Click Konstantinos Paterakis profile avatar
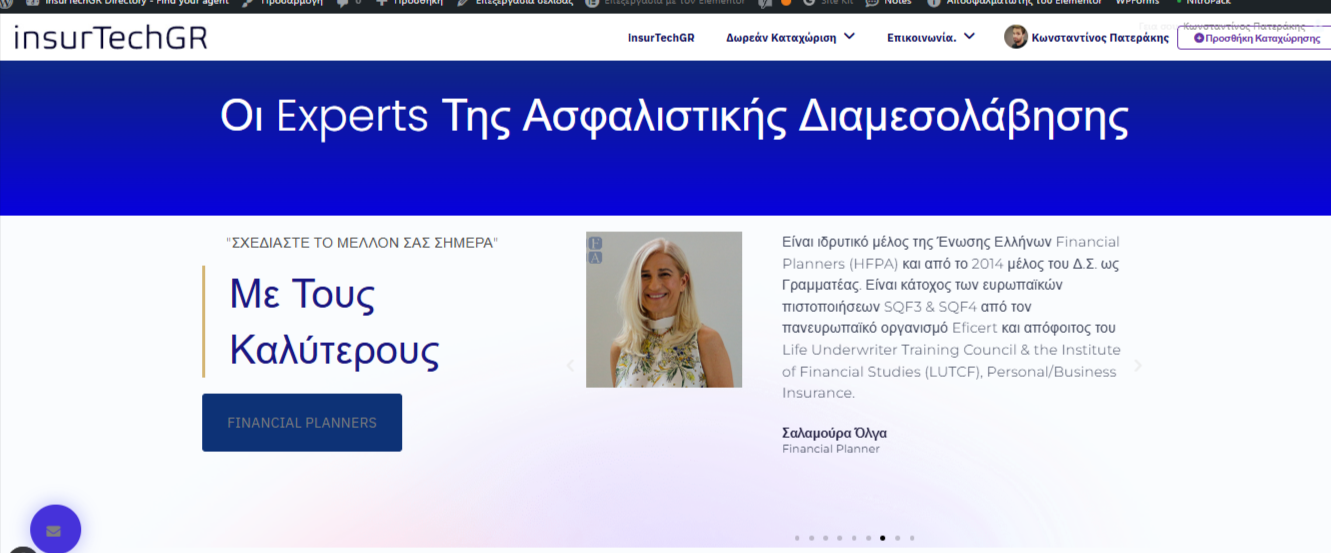The image size is (1331, 553). pyautogui.click(x=1015, y=37)
